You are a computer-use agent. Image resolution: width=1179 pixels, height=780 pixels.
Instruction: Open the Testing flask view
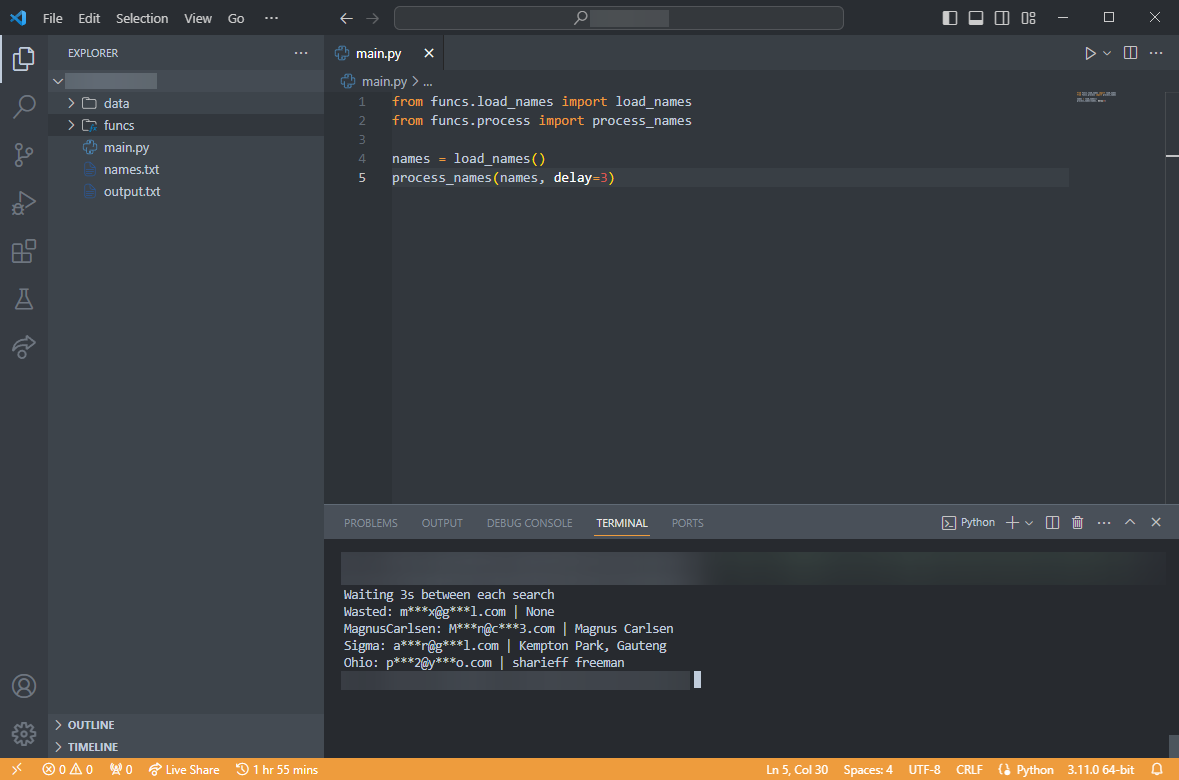pos(23,299)
